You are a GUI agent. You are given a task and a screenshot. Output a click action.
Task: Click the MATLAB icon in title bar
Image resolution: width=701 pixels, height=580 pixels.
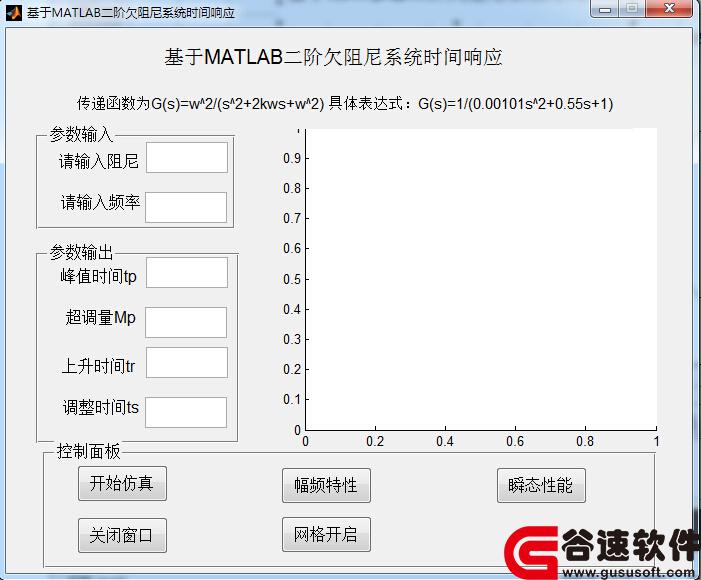pyautogui.click(x=14, y=13)
